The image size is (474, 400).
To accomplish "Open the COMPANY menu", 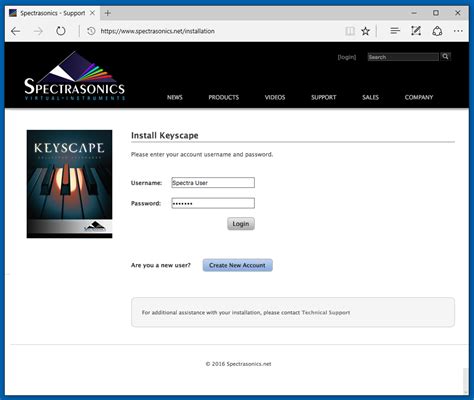I will 419,97.
